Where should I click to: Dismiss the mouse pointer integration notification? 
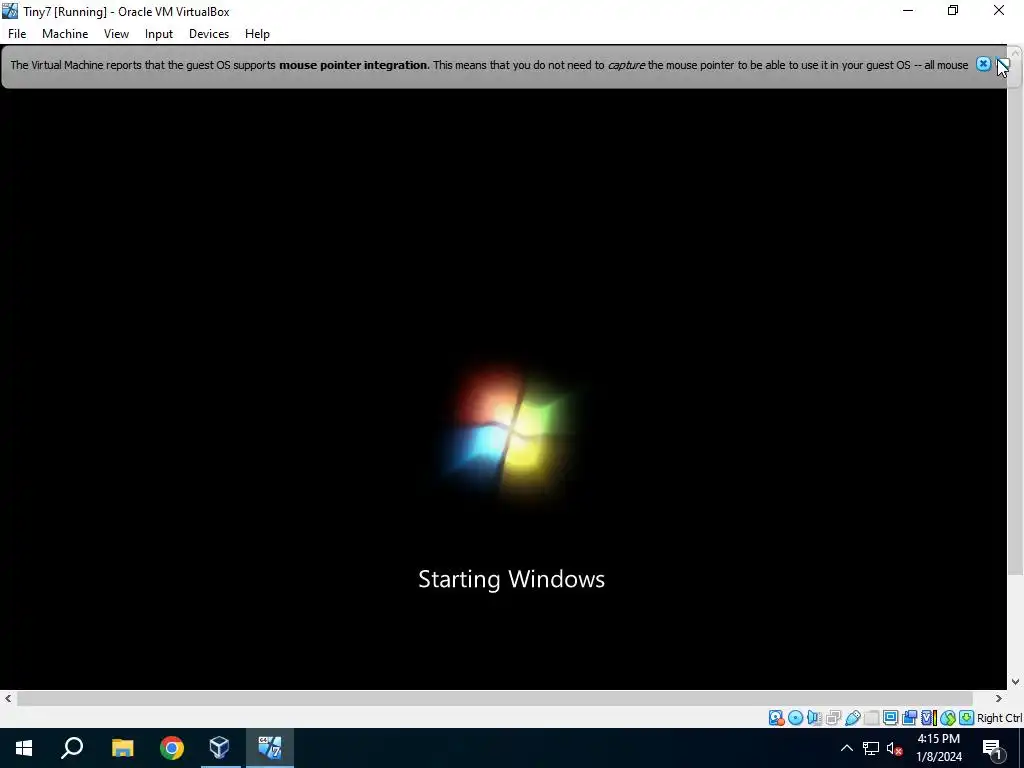983,64
